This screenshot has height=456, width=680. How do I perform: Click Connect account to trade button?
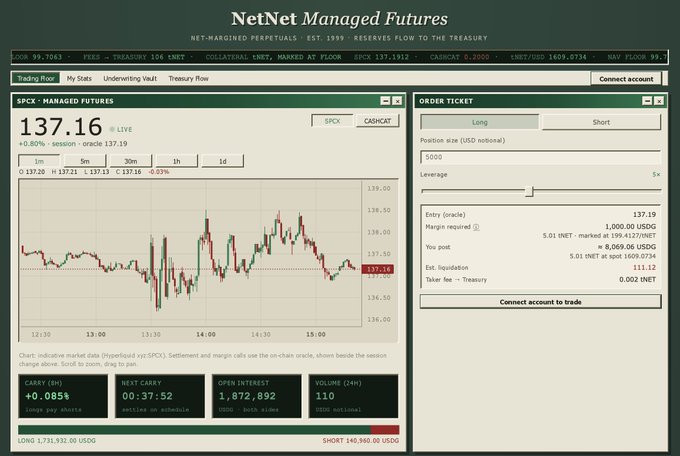tap(540, 302)
